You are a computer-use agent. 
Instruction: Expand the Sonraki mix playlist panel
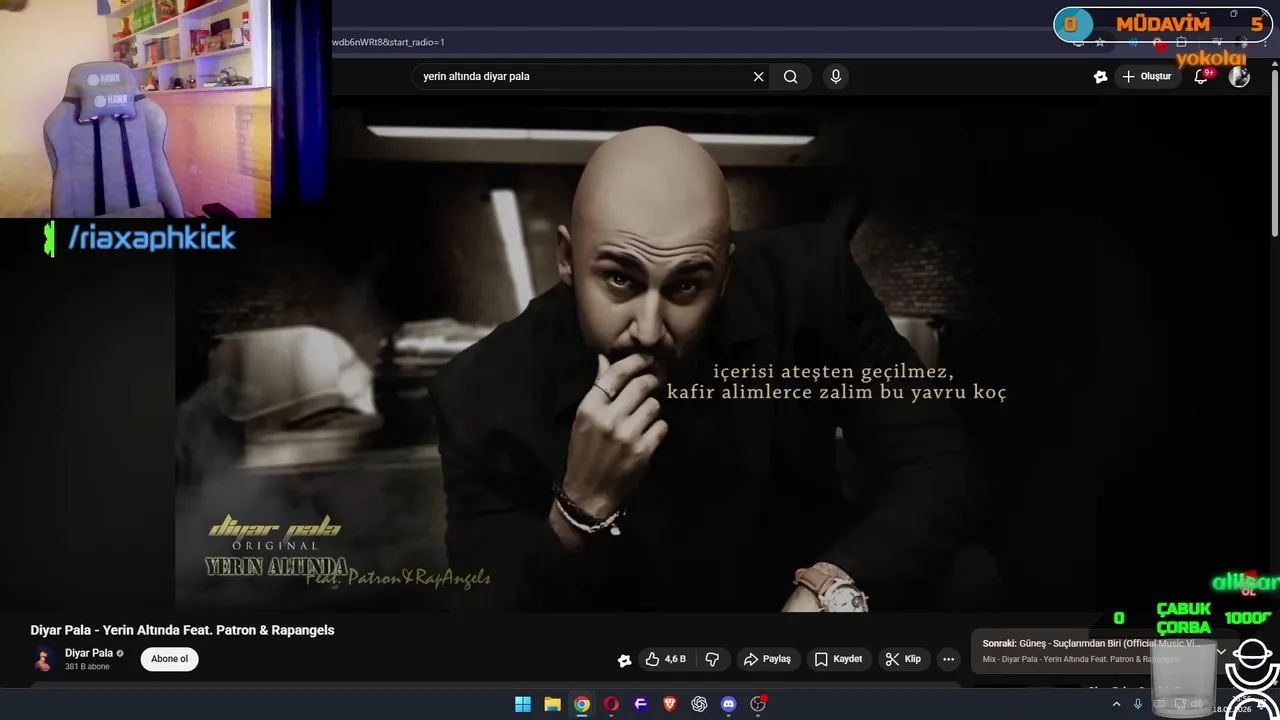coord(1221,651)
